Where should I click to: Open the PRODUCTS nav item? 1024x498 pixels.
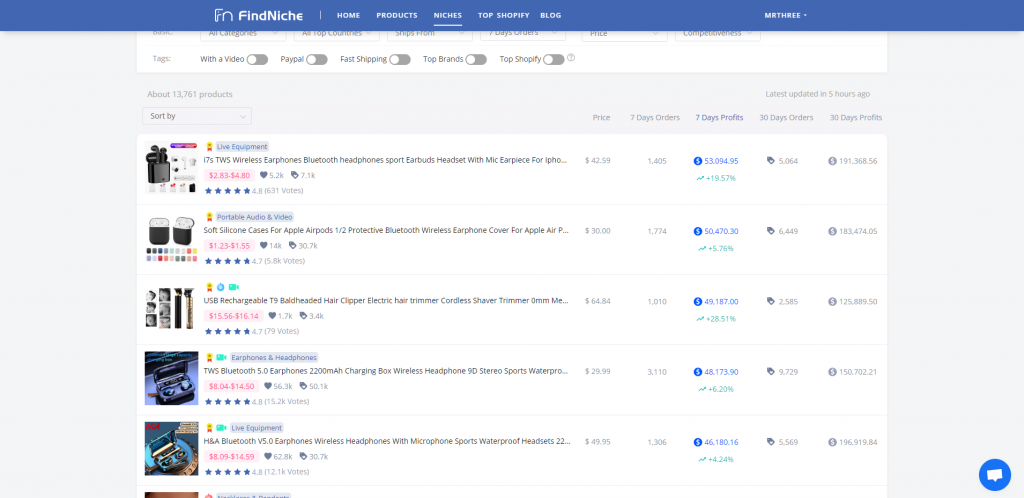point(397,15)
